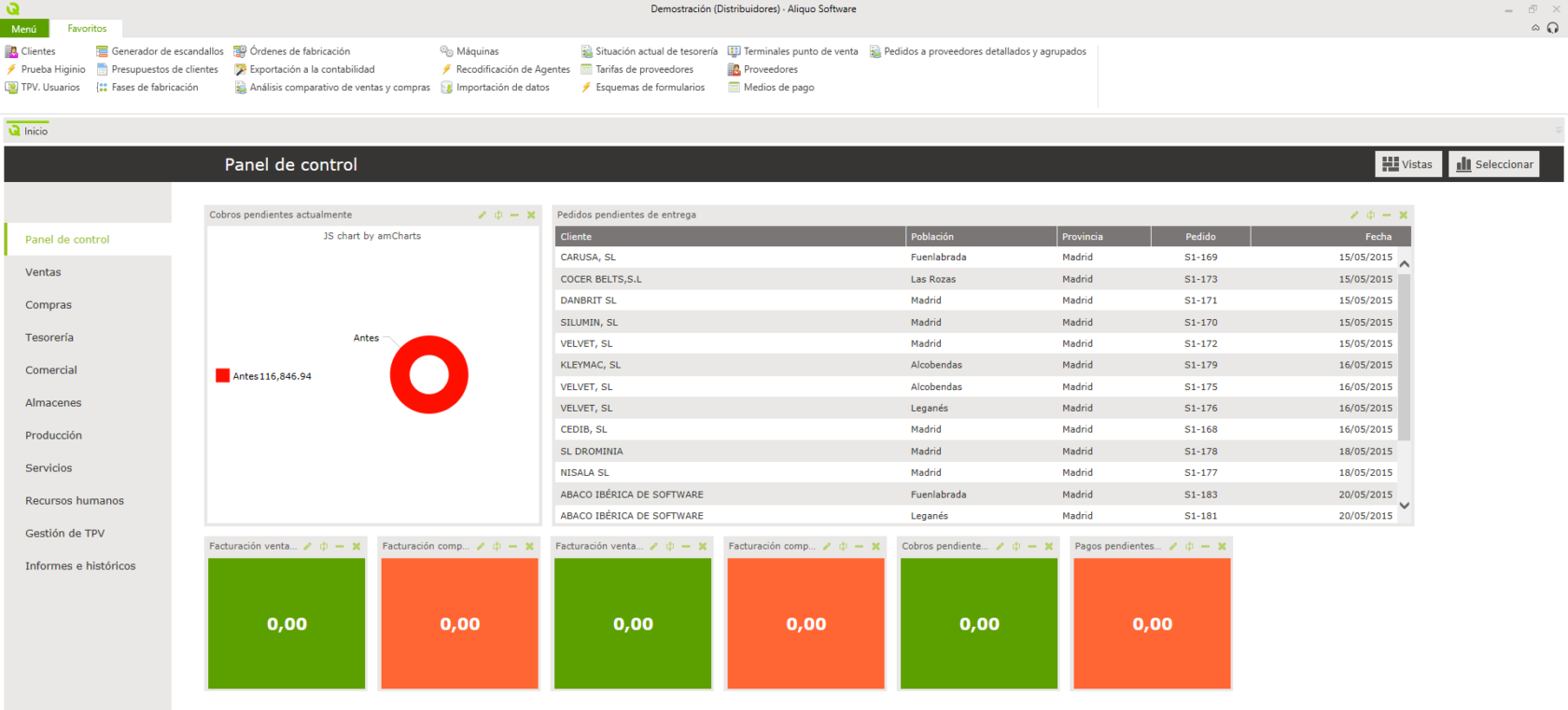Open Exportación a la contabilidad
This screenshot has width=1568, height=710.
point(304,69)
